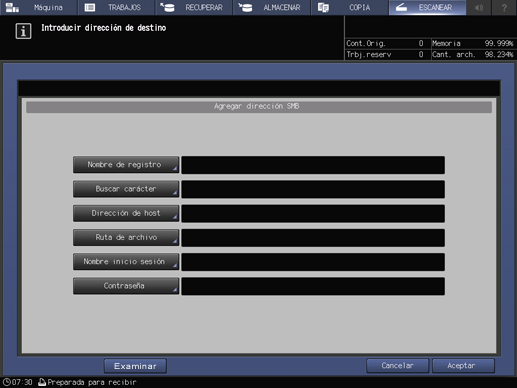
Task: Choose the Ruta de archivo button
Action: [126, 237]
